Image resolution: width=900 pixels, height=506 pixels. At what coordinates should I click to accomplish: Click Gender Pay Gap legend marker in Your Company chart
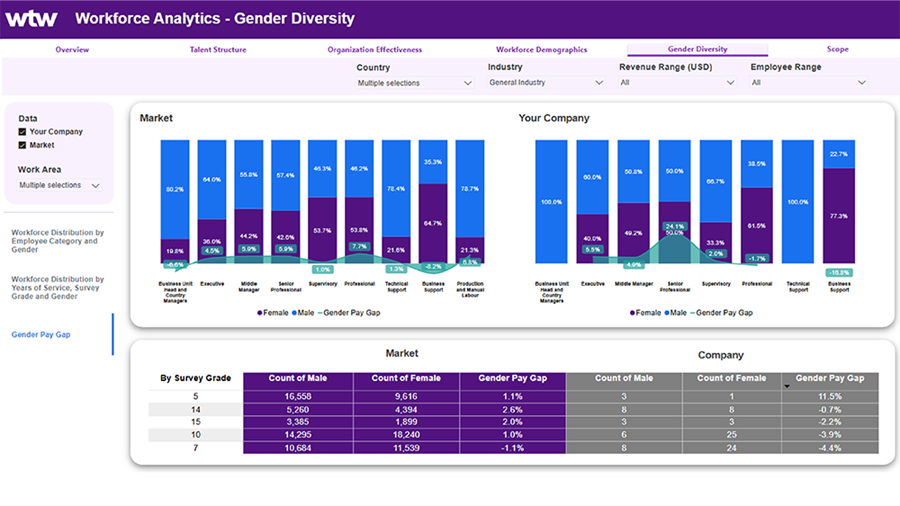(x=701, y=313)
